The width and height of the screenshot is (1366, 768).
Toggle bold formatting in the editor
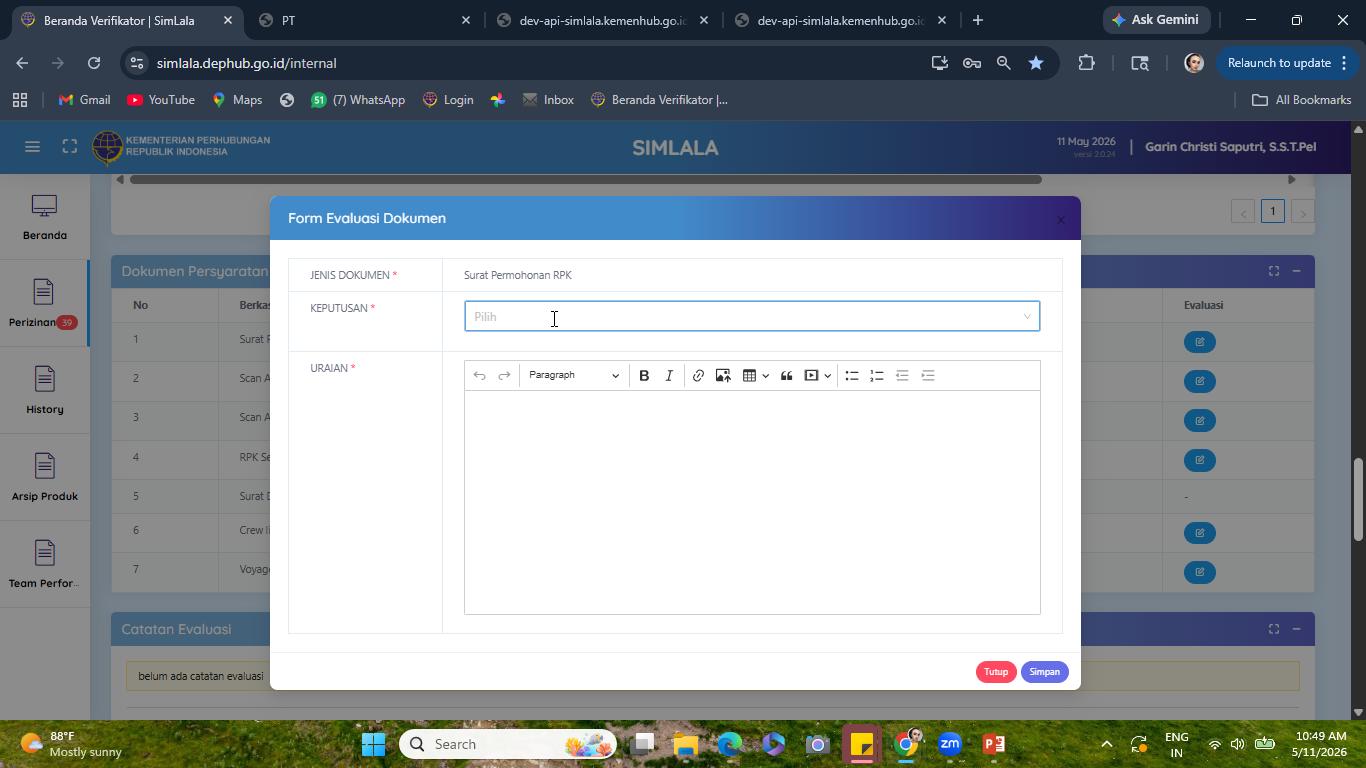point(644,376)
